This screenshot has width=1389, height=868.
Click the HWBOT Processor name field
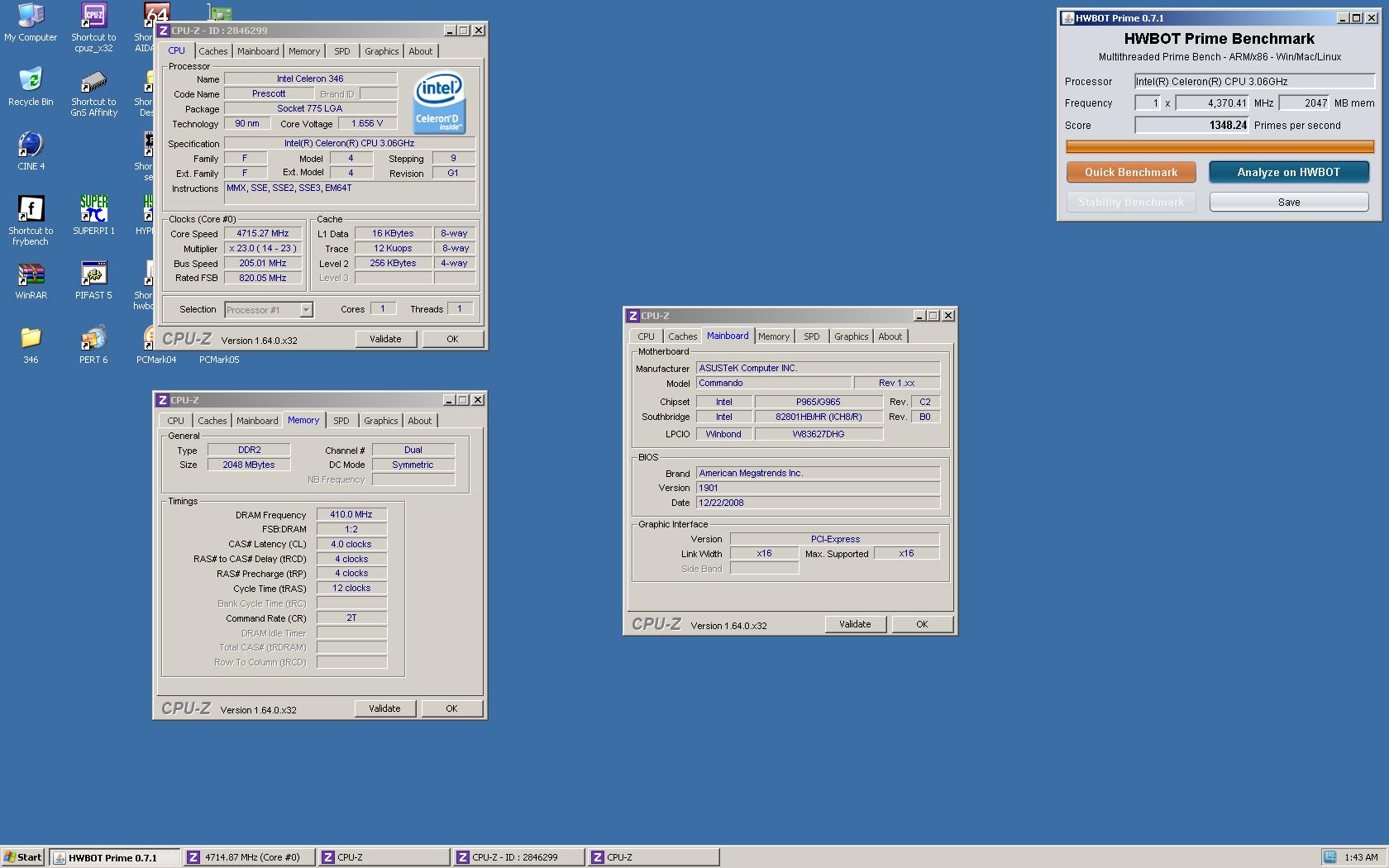click(x=1254, y=81)
